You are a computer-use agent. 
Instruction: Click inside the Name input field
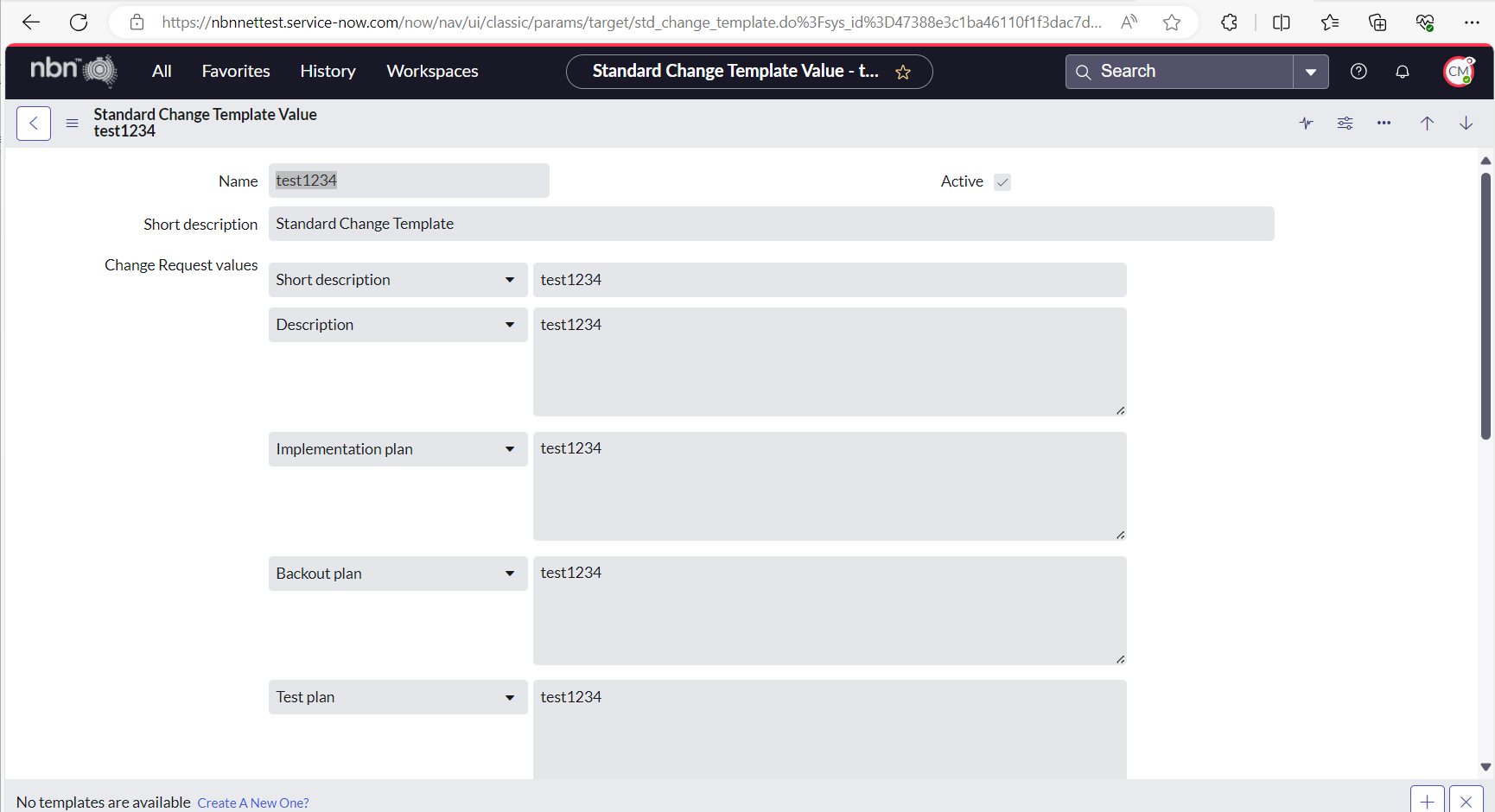coord(408,180)
